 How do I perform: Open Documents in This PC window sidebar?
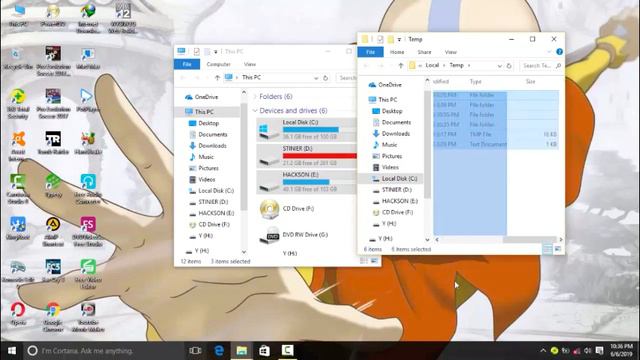208,134
